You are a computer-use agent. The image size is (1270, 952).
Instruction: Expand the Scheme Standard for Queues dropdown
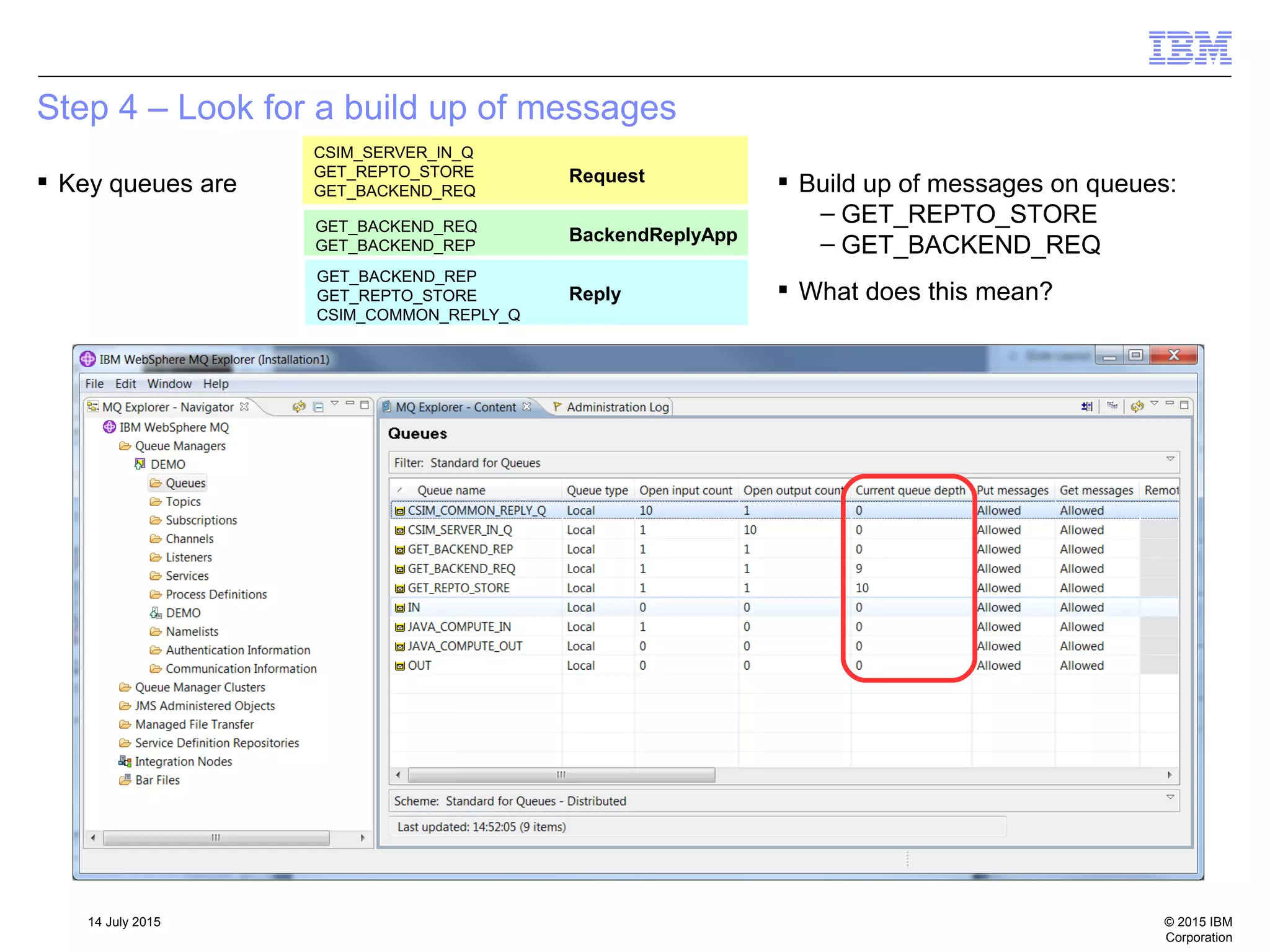coord(1170,797)
